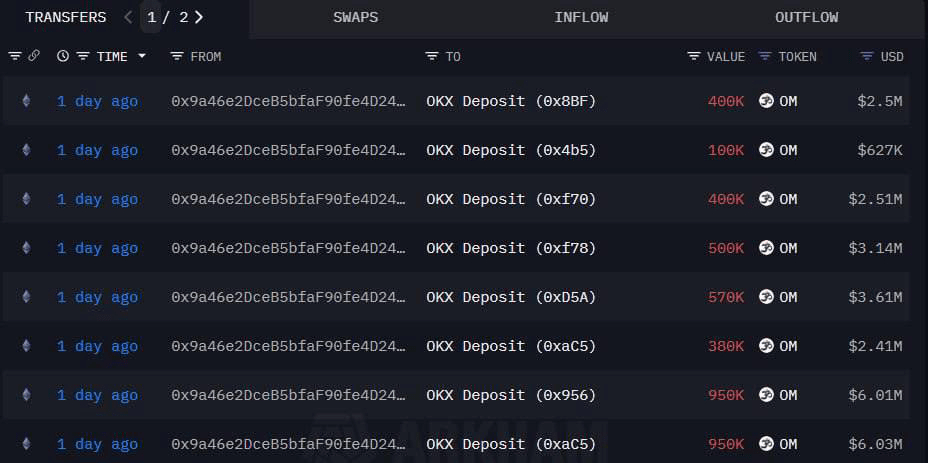Click the clock icon beside TIME

[63, 56]
